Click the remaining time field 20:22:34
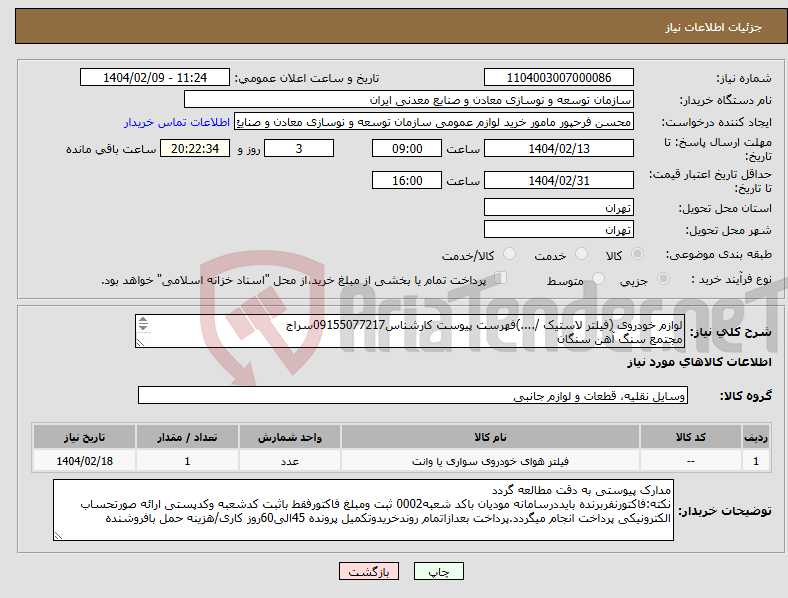 (x=195, y=149)
